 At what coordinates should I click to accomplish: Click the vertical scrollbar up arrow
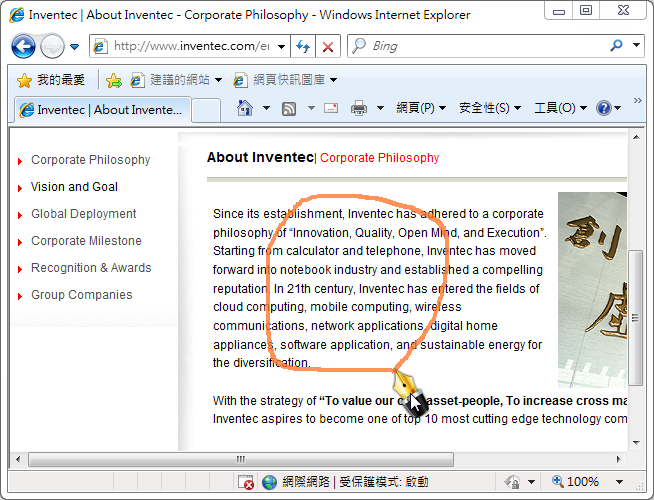tap(636, 137)
